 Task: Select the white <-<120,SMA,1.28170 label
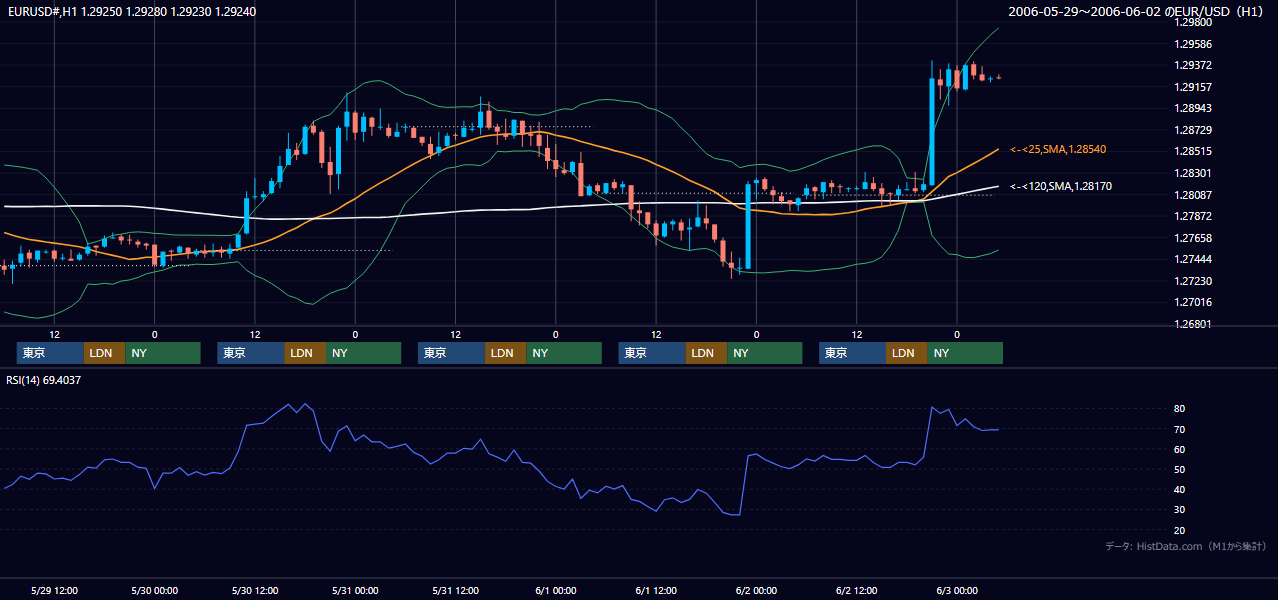pyautogui.click(x=1061, y=186)
